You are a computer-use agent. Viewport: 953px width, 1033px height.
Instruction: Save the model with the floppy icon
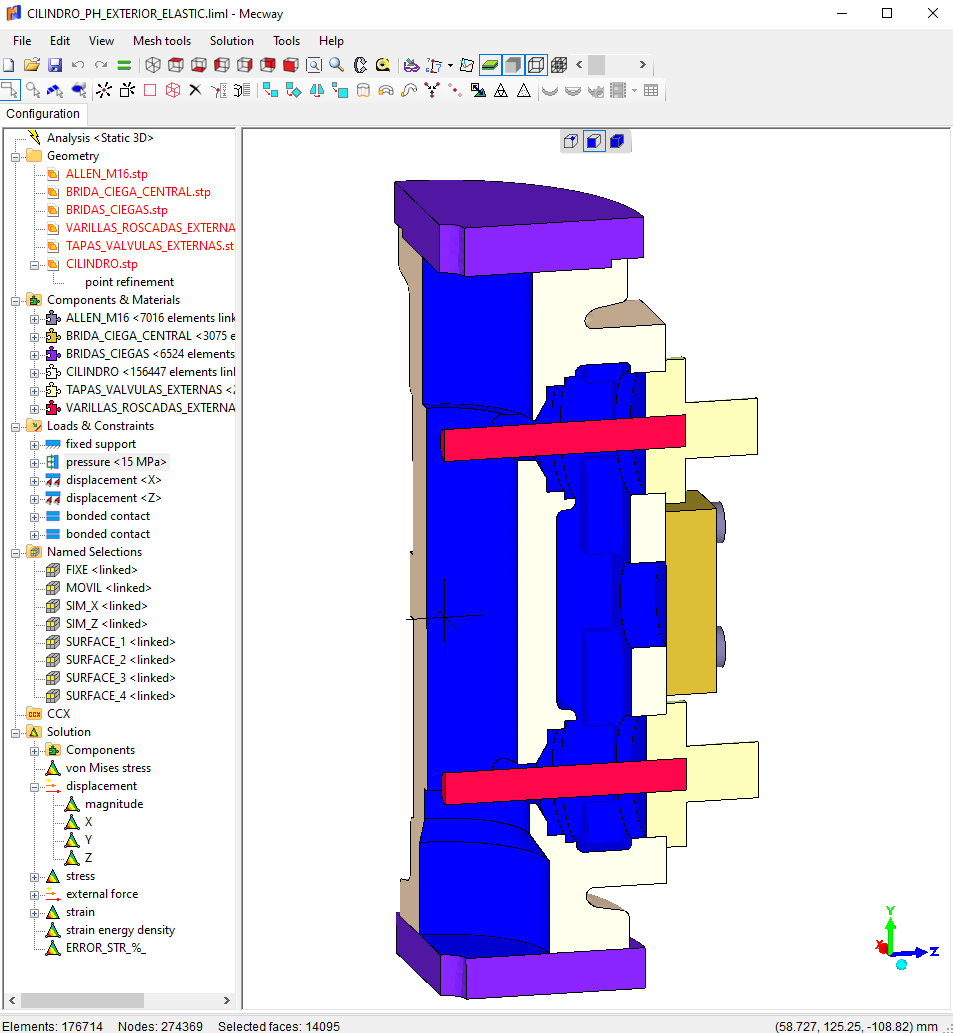tap(55, 65)
